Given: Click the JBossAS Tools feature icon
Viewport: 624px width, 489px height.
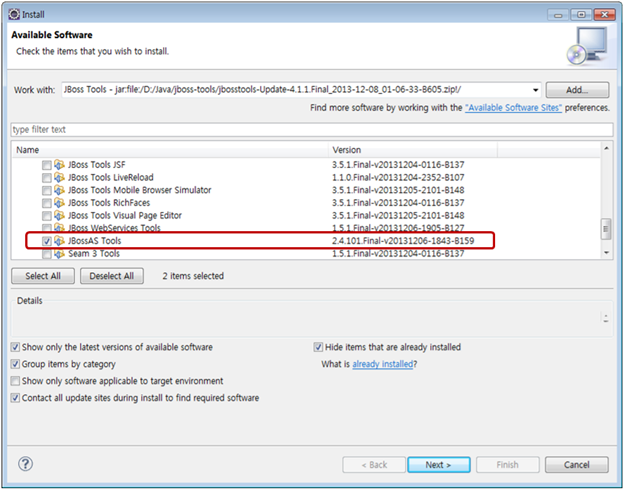Looking at the screenshot, I should click(x=59, y=241).
